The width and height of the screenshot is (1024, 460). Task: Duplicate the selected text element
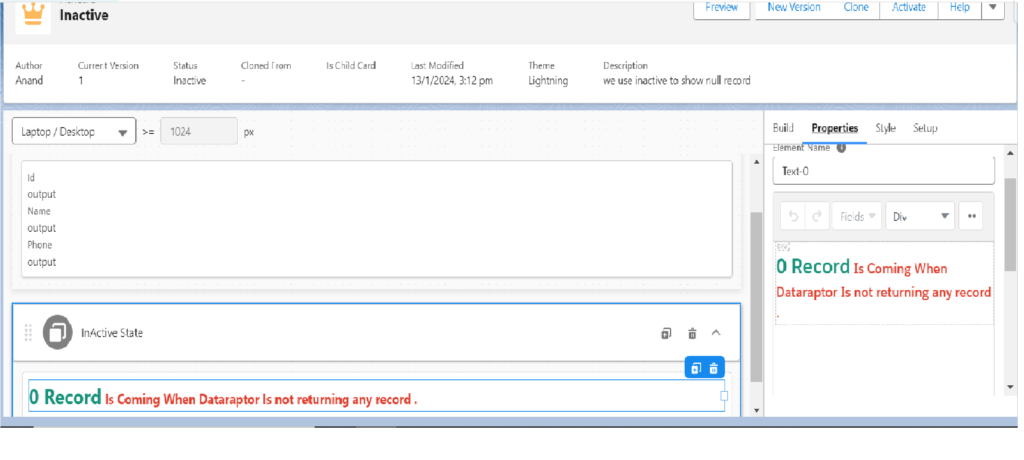click(696, 369)
